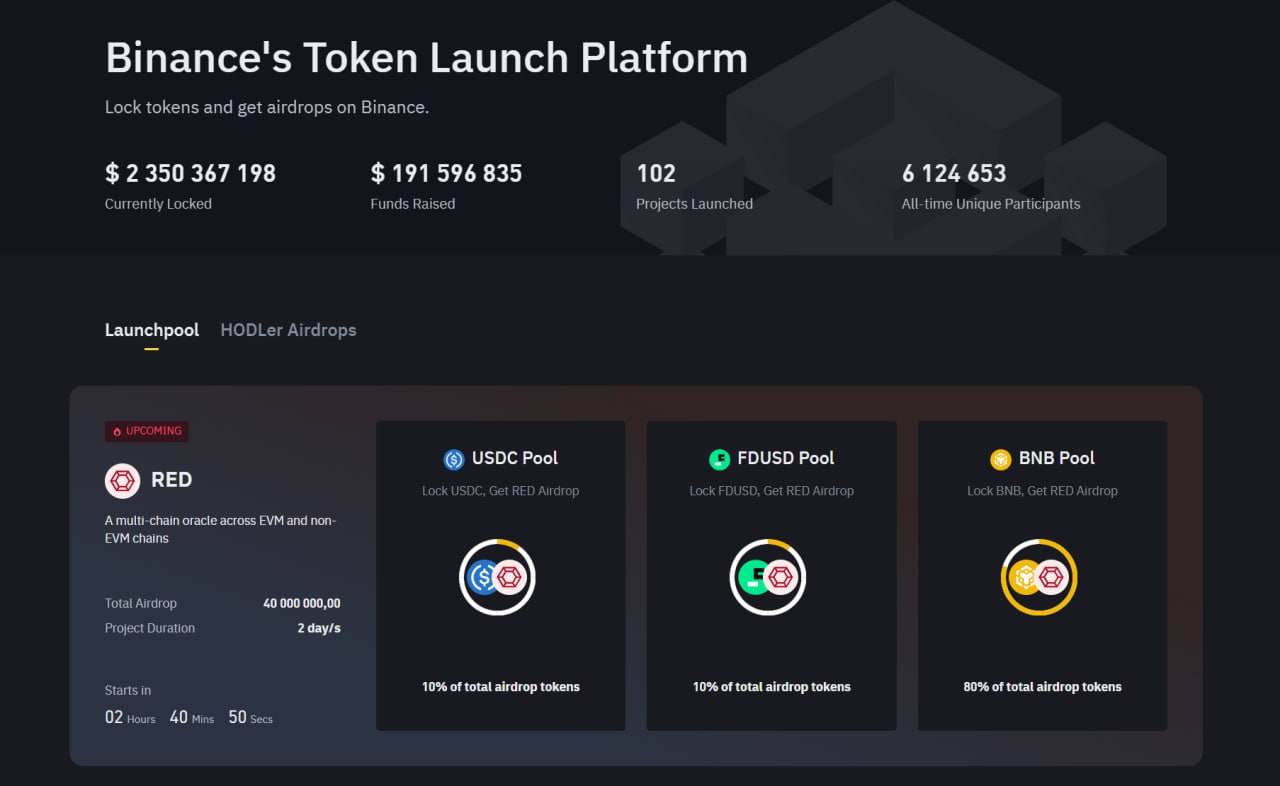Click the RED project name
1280x786 pixels.
click(171, 480)
